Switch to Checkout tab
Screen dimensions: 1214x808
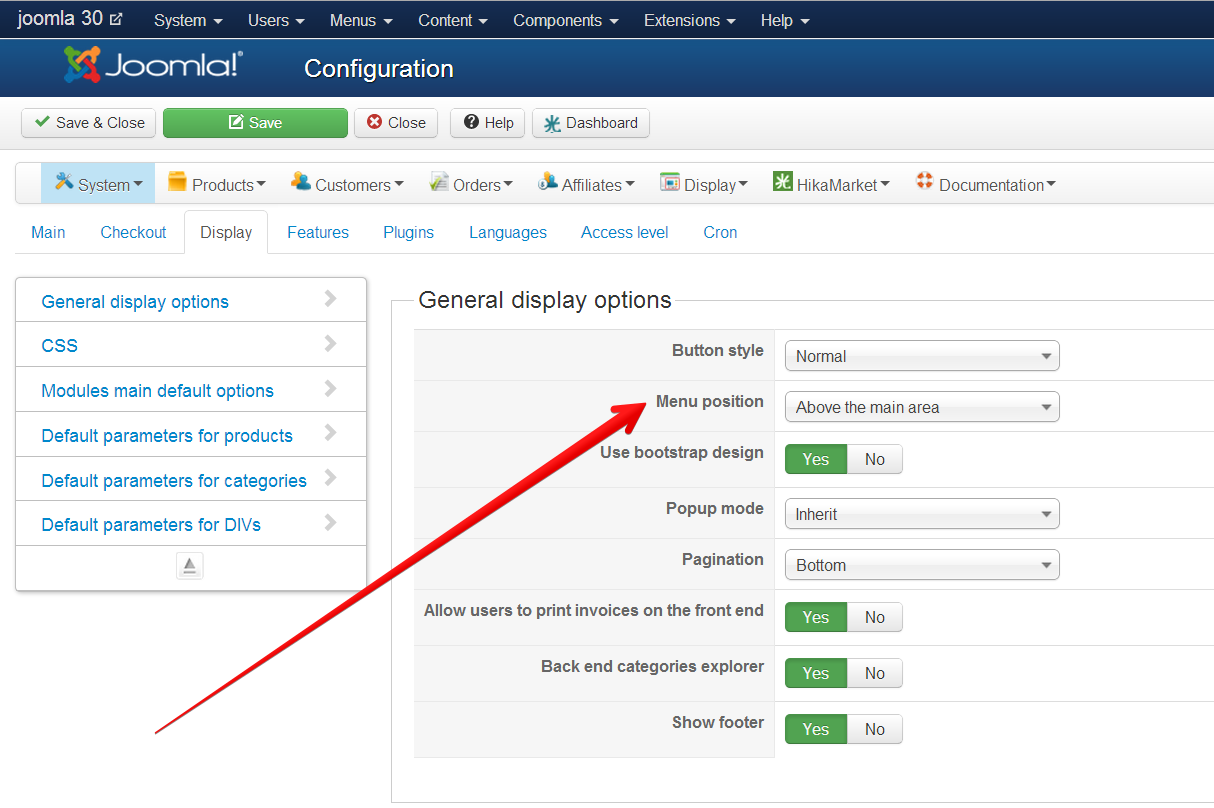coord(133,232)
